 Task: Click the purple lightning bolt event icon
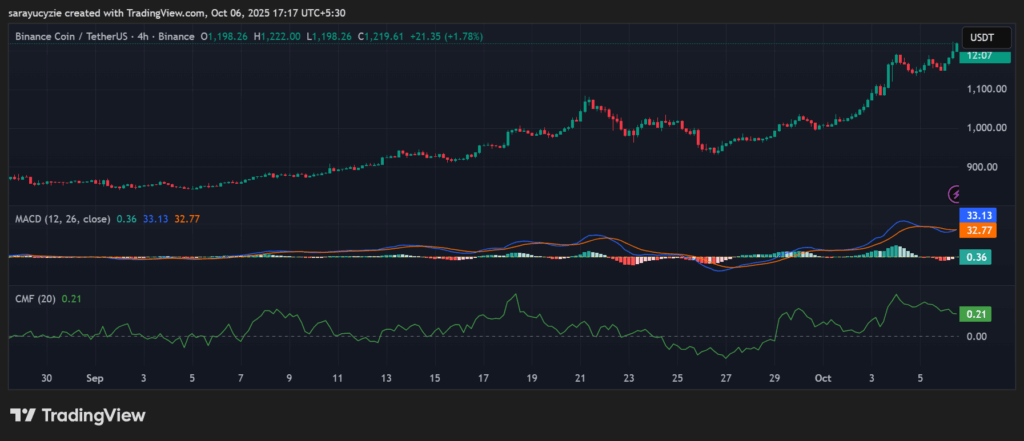(x=956, y=193)
